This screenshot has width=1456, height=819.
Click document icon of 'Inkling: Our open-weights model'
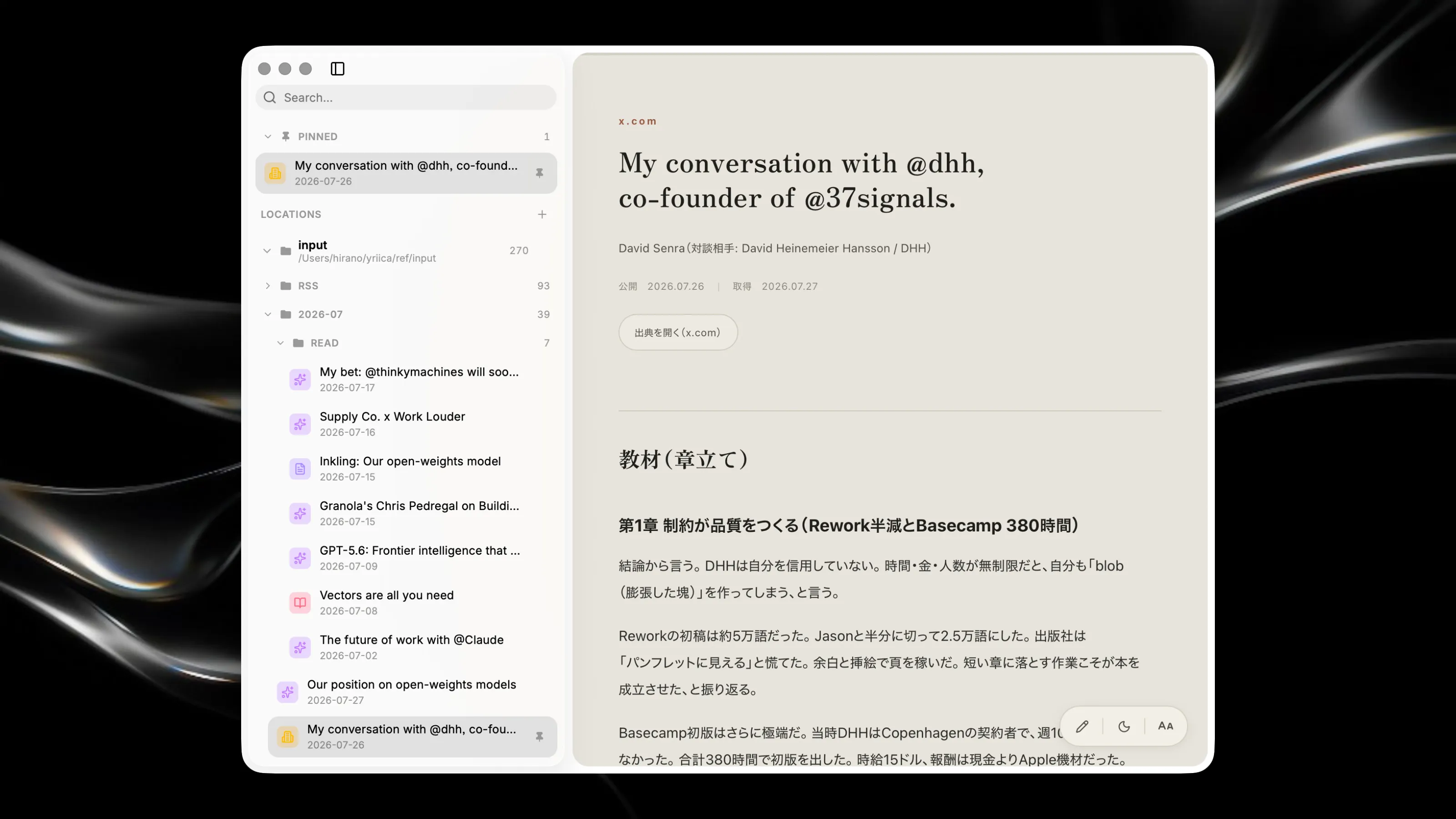pos(300,469)
